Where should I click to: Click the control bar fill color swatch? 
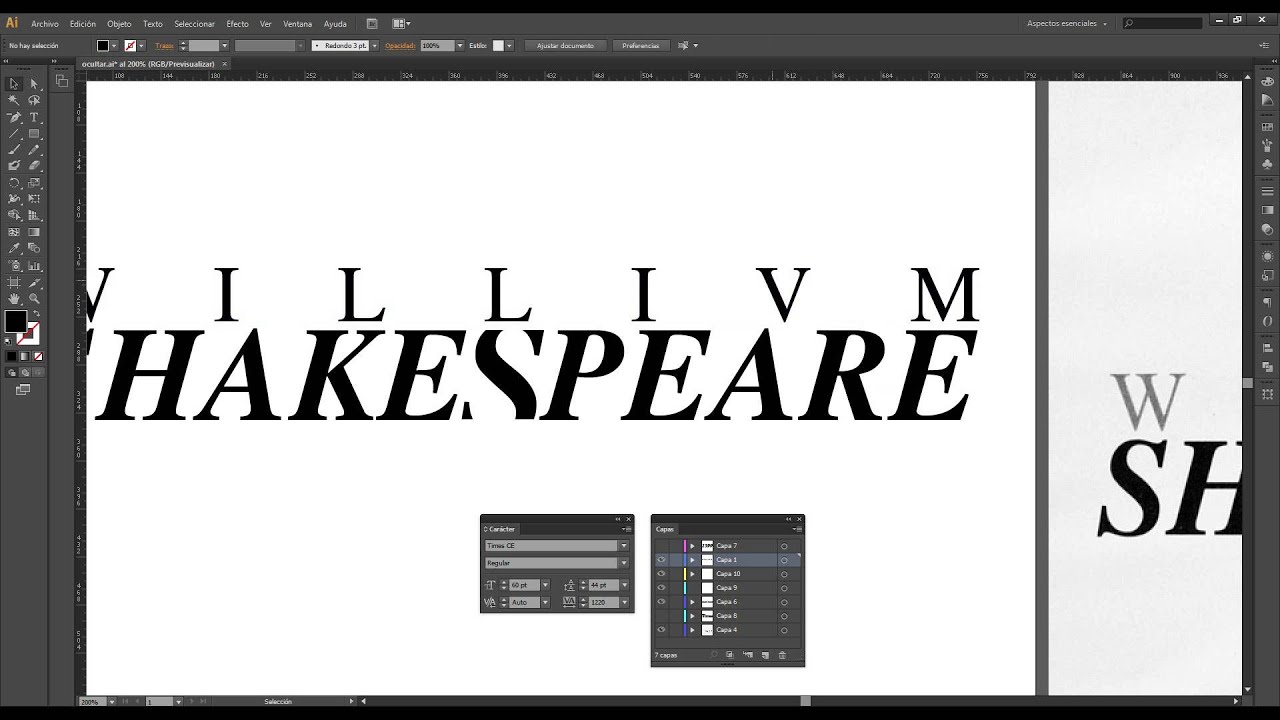(102, 45)
